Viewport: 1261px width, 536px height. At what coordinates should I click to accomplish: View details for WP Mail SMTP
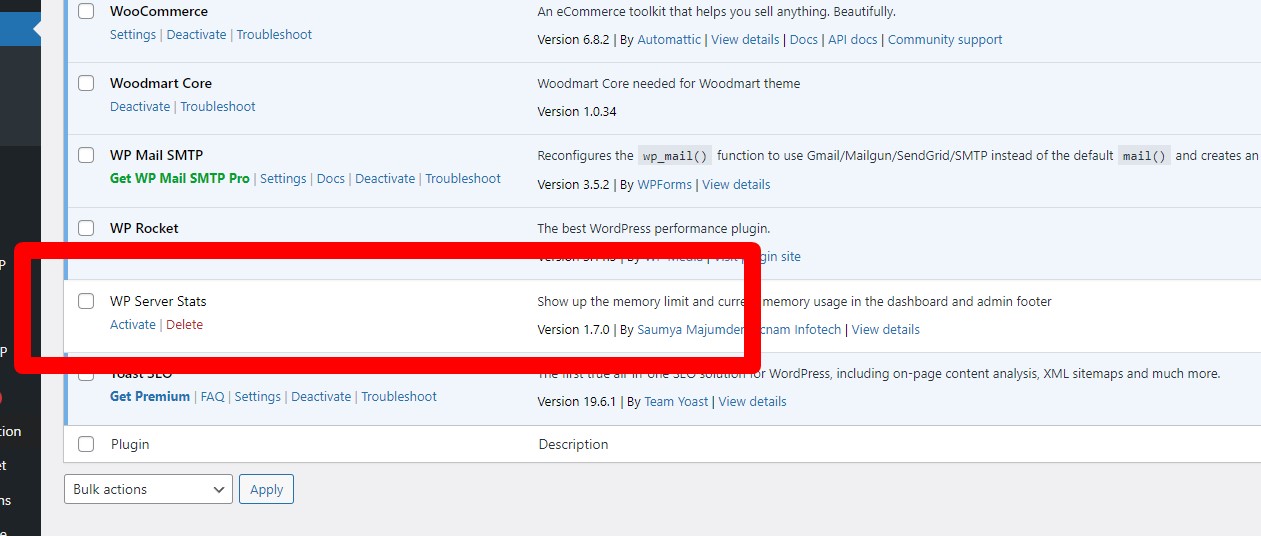(x=736, y=184)
